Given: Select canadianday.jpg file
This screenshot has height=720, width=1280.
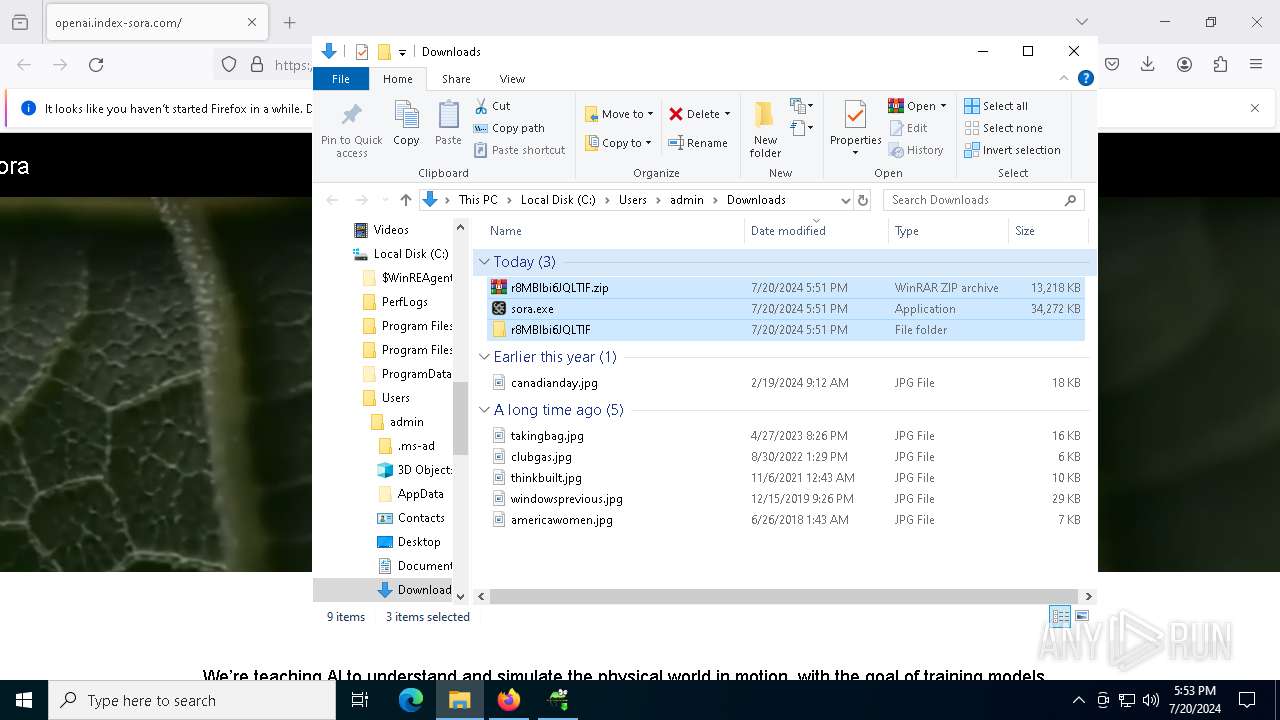Looking at the screenshot, I should click(785, 383).
